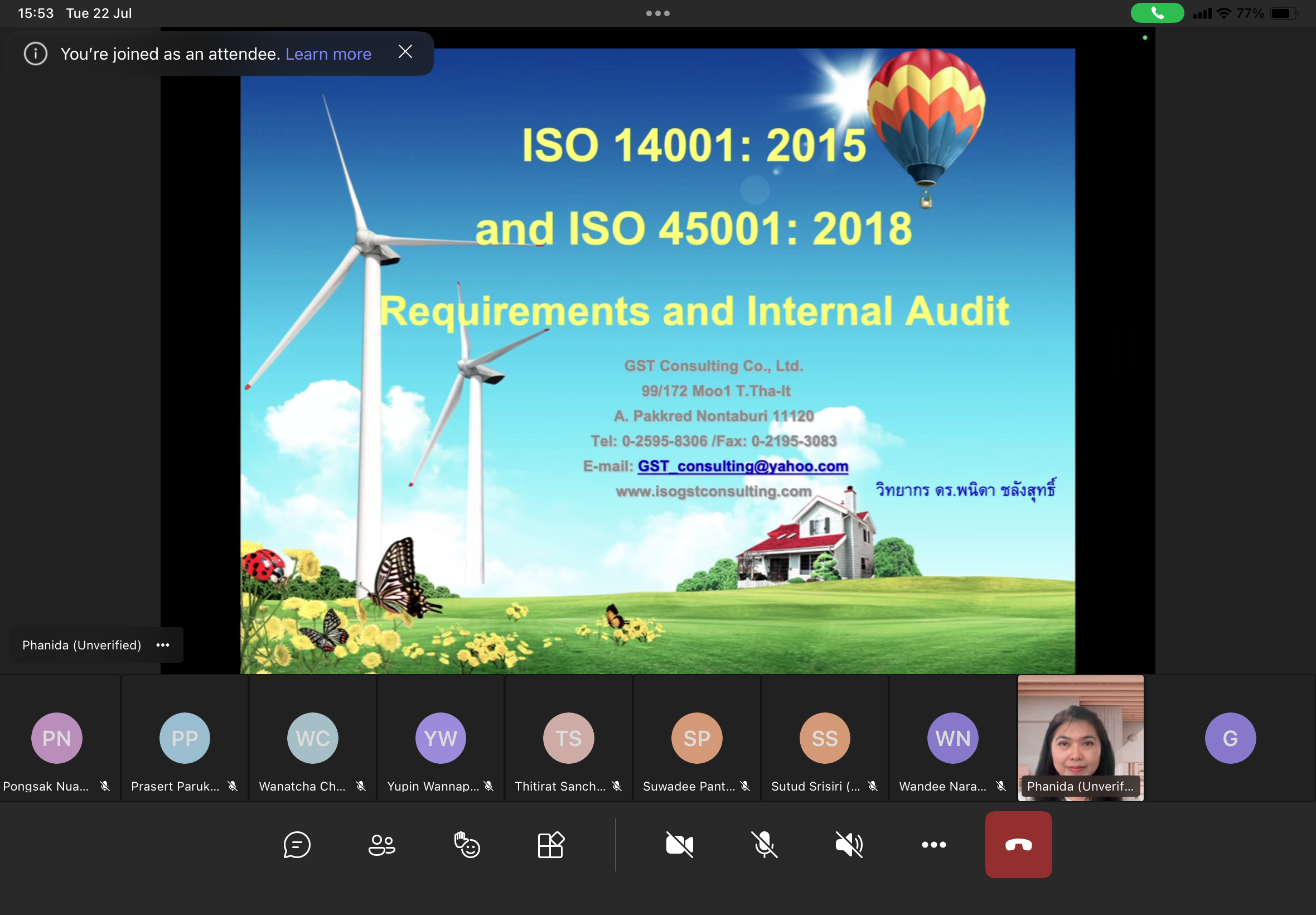The image size is (1316, 915).
Task: Select the Suwadee Pant participant tile
Action: pyautogui.click(x=696, y=740)
